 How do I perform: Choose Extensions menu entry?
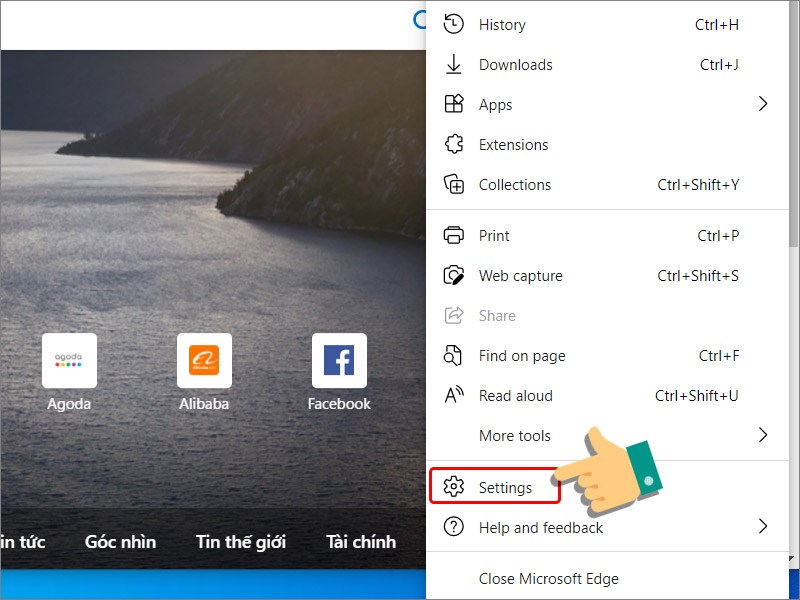click(607, 144)
